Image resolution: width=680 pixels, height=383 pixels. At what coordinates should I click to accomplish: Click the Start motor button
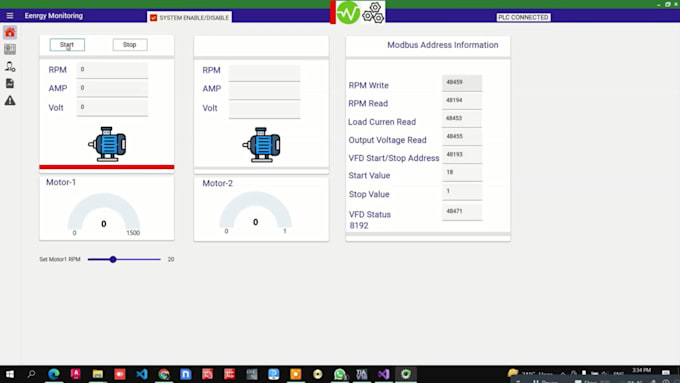[67, 45]
